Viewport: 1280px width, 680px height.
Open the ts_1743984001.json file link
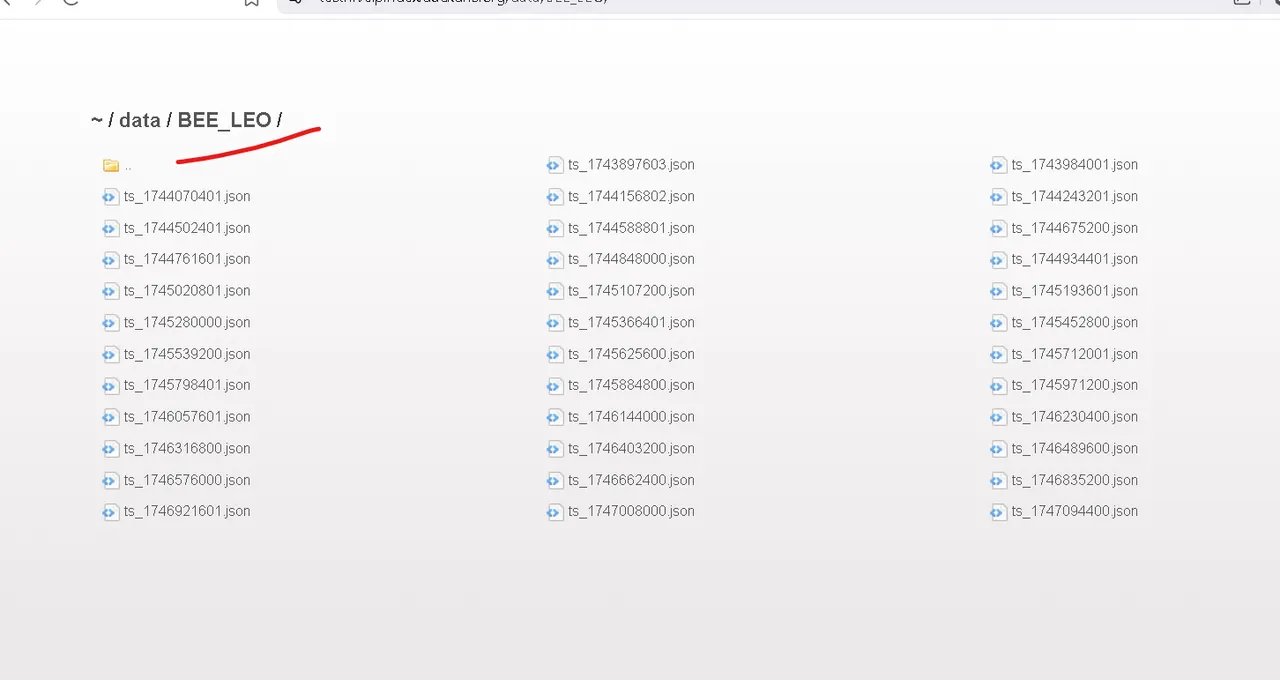tap(1074, 165)
